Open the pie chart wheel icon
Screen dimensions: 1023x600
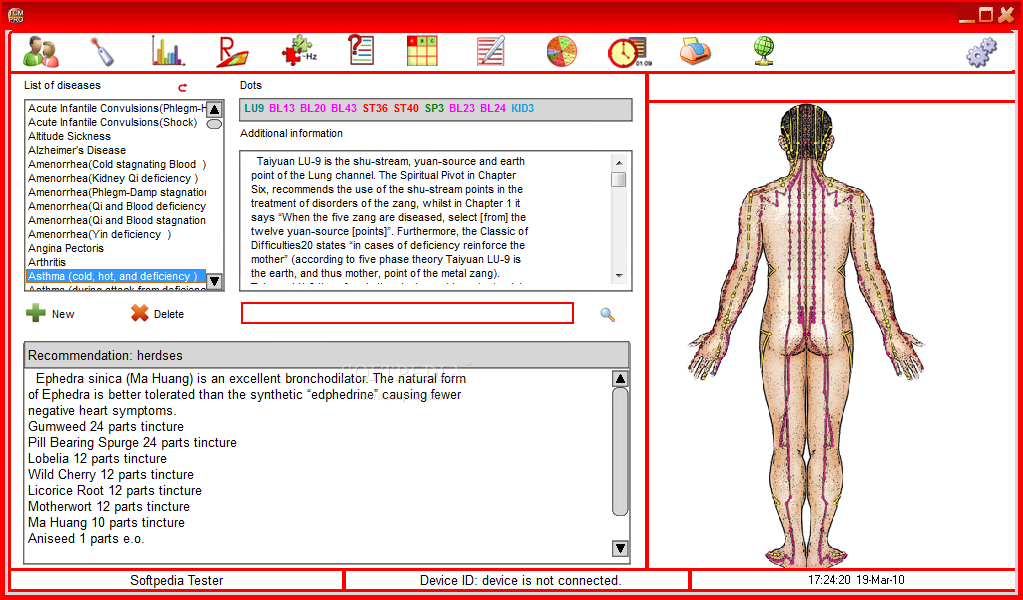(562, 52)
